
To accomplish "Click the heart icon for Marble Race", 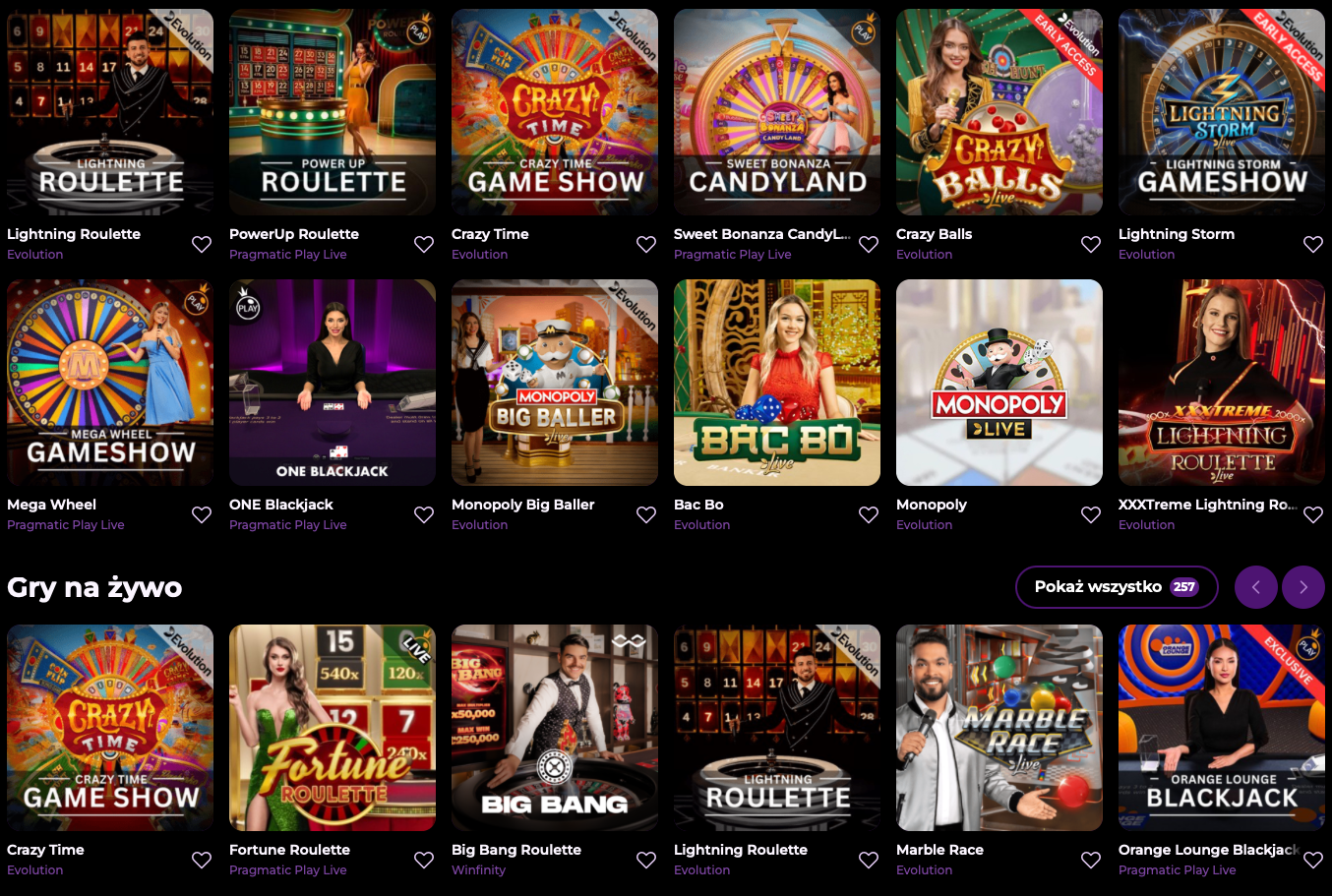I will coord(1091,861).
